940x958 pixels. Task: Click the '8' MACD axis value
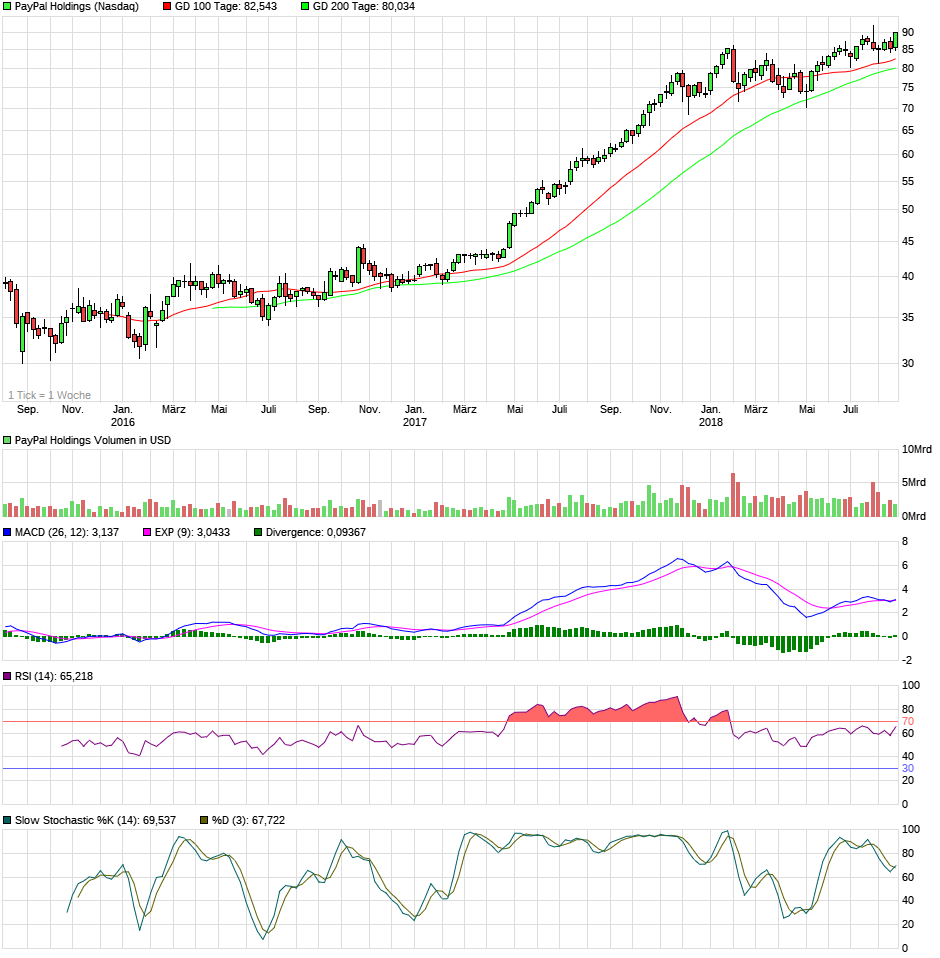905,541
